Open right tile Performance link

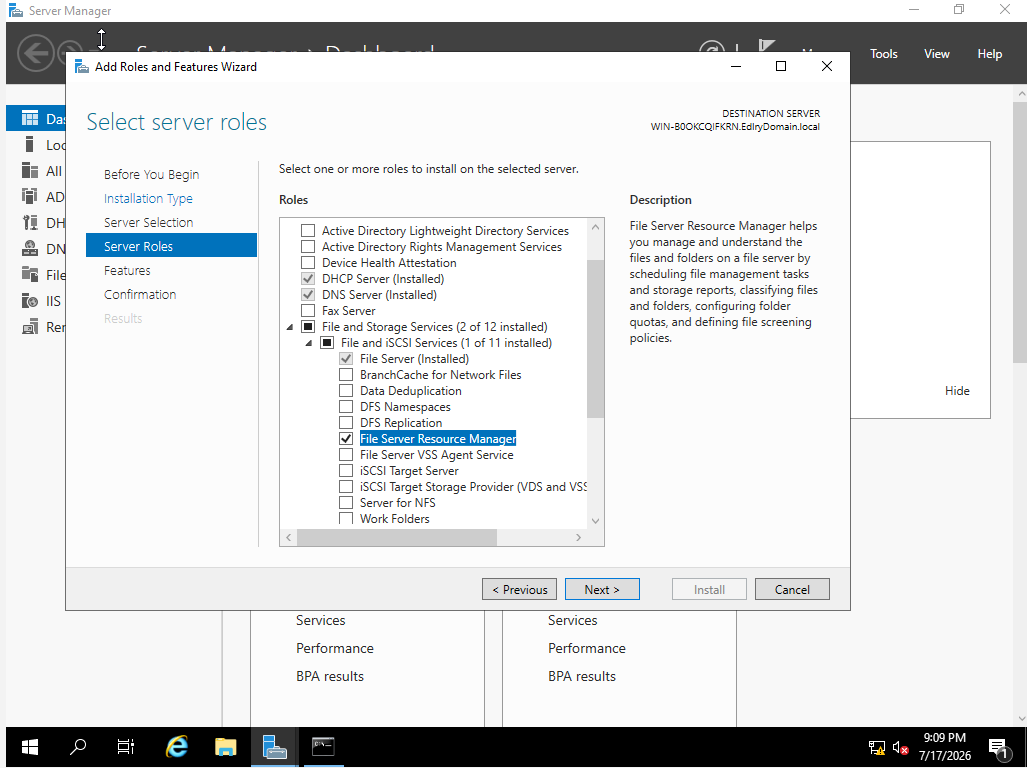tap(587, 648)
